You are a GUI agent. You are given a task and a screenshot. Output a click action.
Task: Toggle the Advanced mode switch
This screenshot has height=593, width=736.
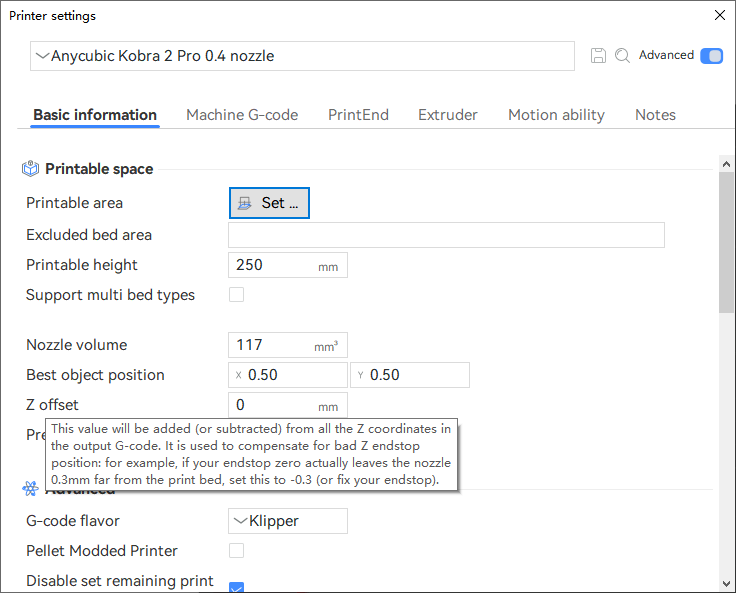[712, 56]
